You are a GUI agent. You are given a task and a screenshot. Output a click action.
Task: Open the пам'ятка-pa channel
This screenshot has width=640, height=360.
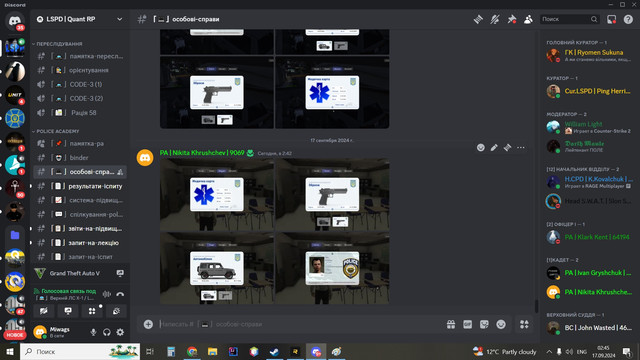[80, 144]
